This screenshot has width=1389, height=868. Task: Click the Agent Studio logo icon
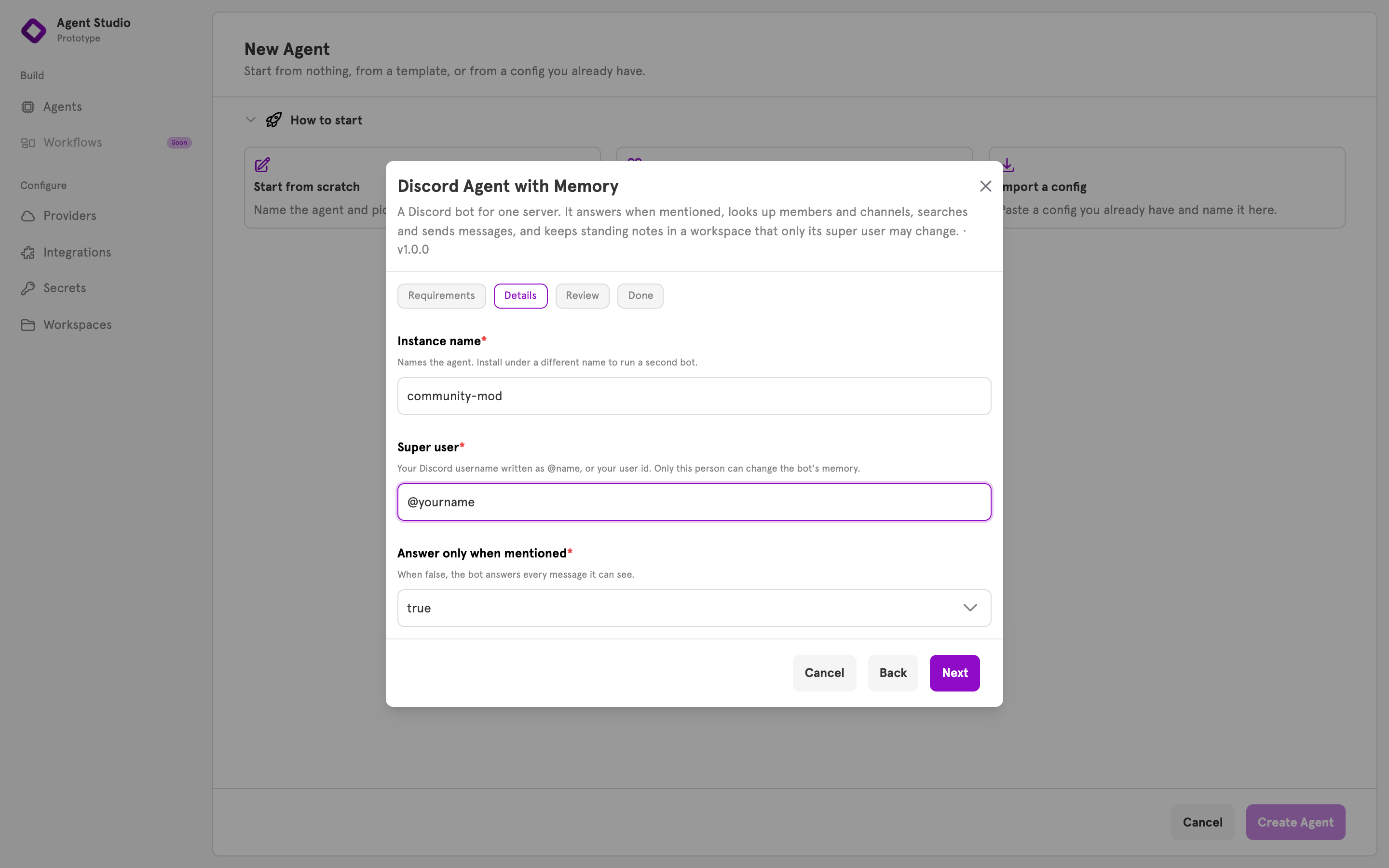point(33,30)
